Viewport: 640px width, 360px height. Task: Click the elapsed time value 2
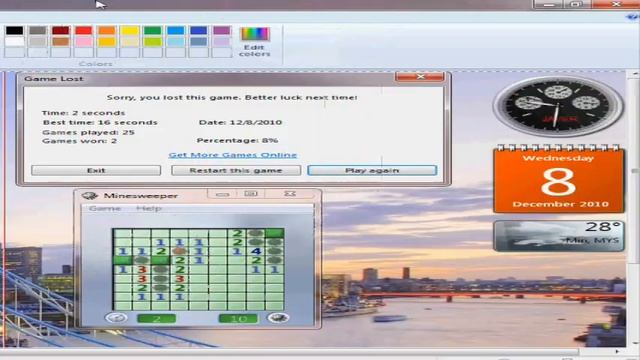click(x=157, y=319)
